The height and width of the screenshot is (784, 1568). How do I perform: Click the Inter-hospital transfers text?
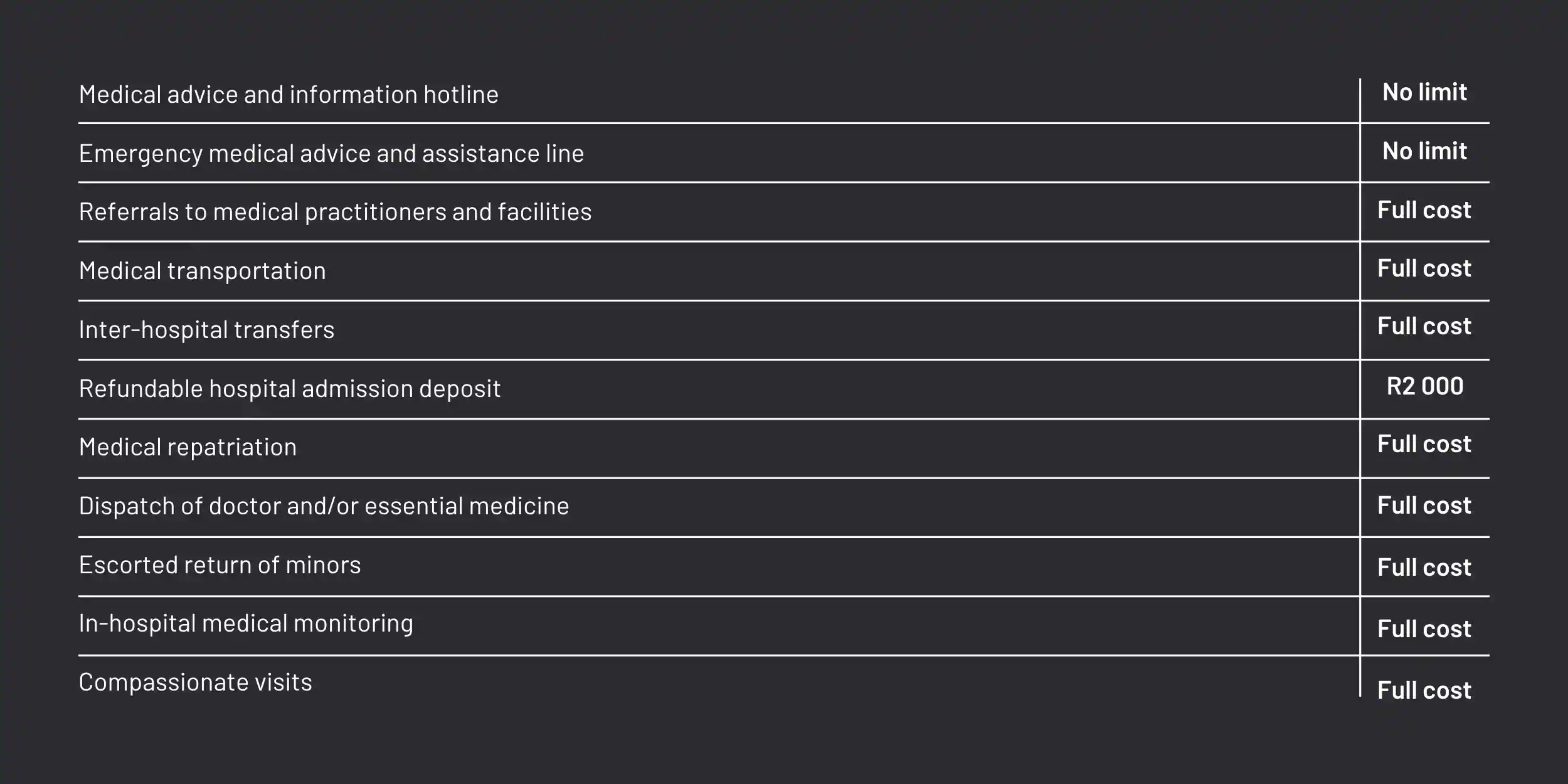click(206, 330)
